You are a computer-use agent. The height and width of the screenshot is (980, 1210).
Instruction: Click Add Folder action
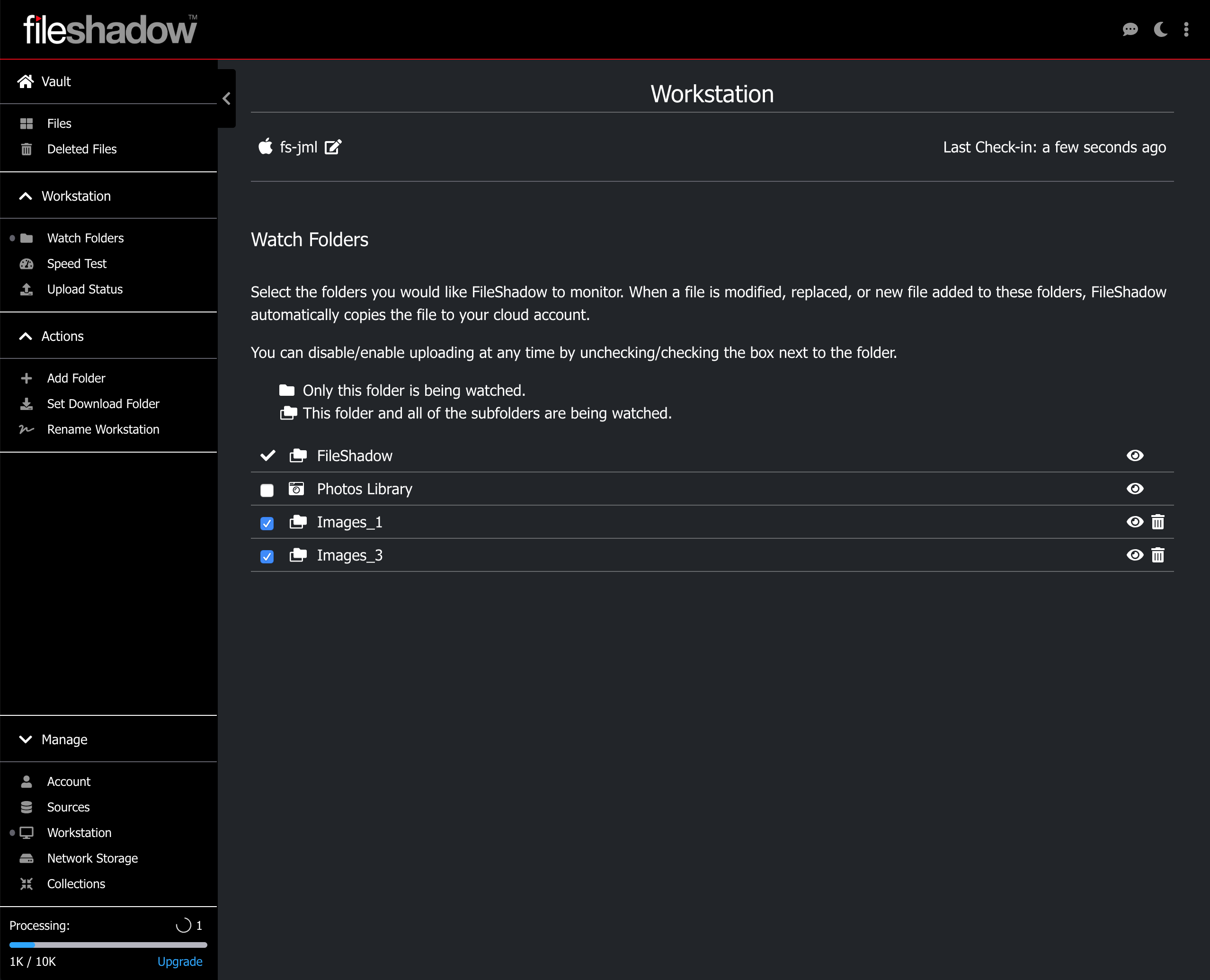(76, 378)
